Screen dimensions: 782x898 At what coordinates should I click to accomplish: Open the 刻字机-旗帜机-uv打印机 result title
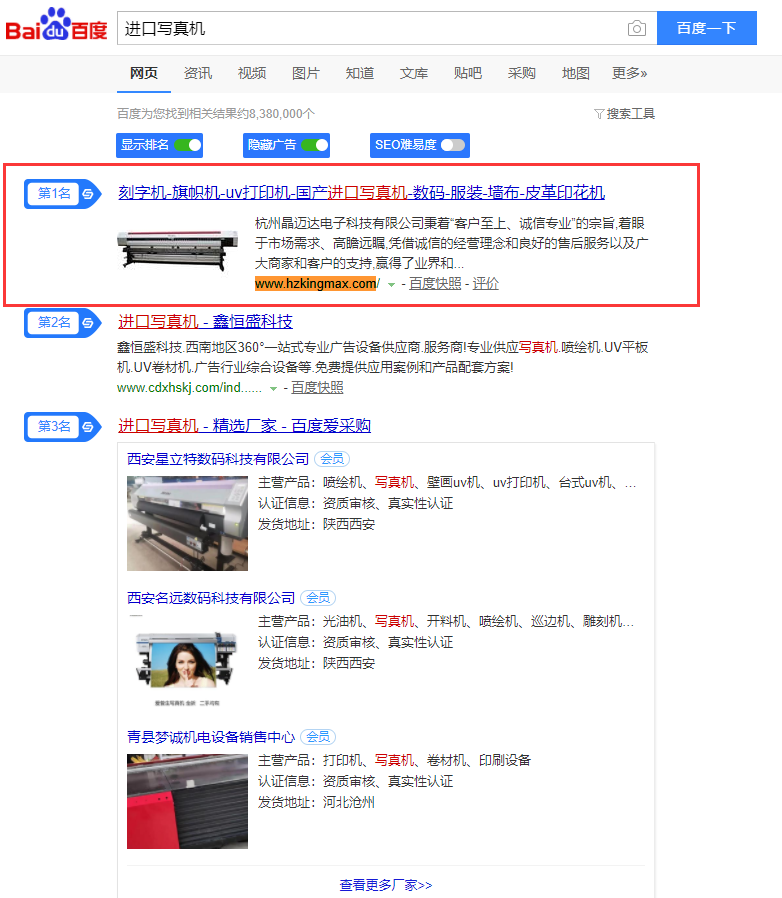tap(361, 192)
